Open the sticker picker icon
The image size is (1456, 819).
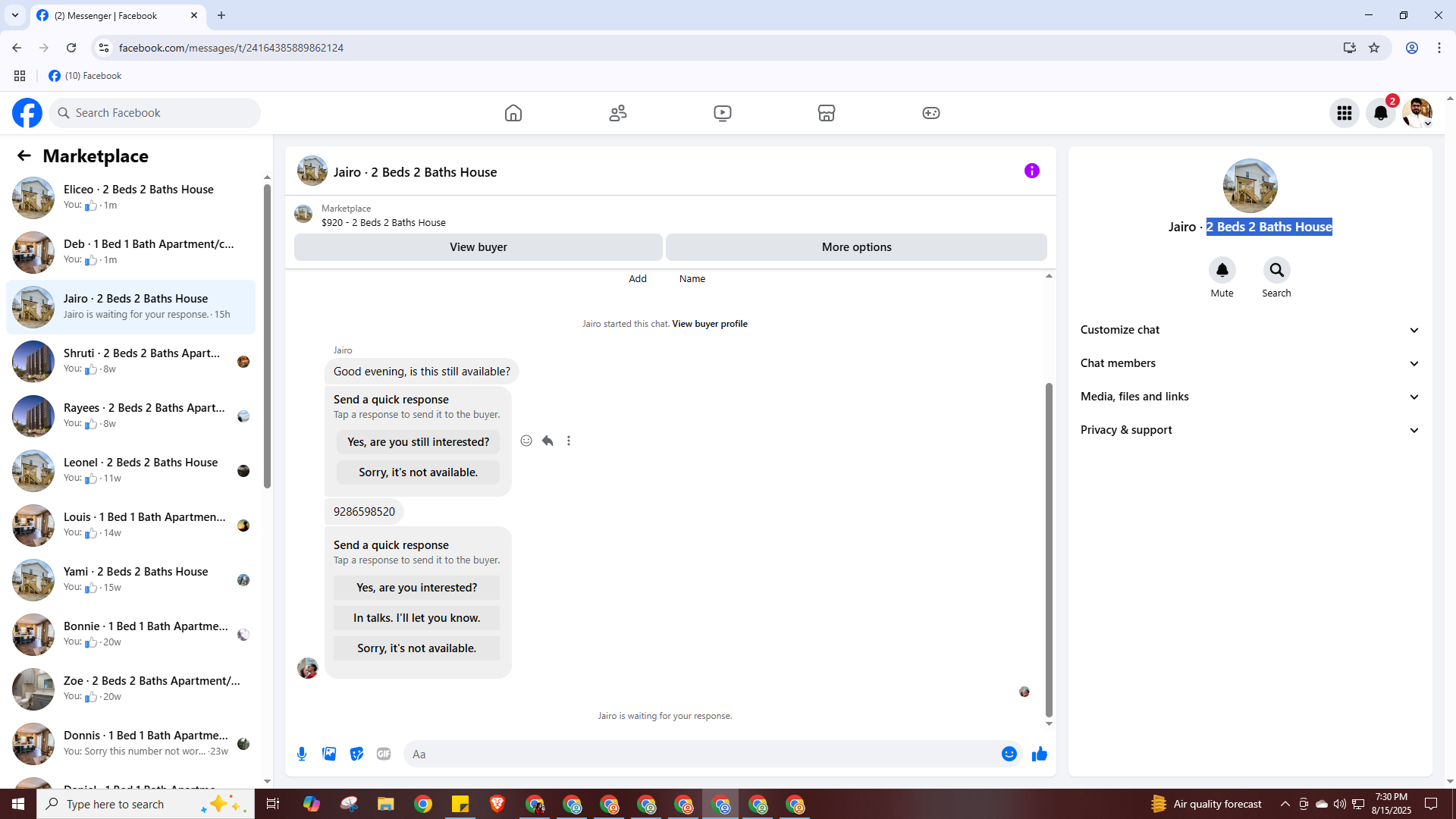coord(356,754)
